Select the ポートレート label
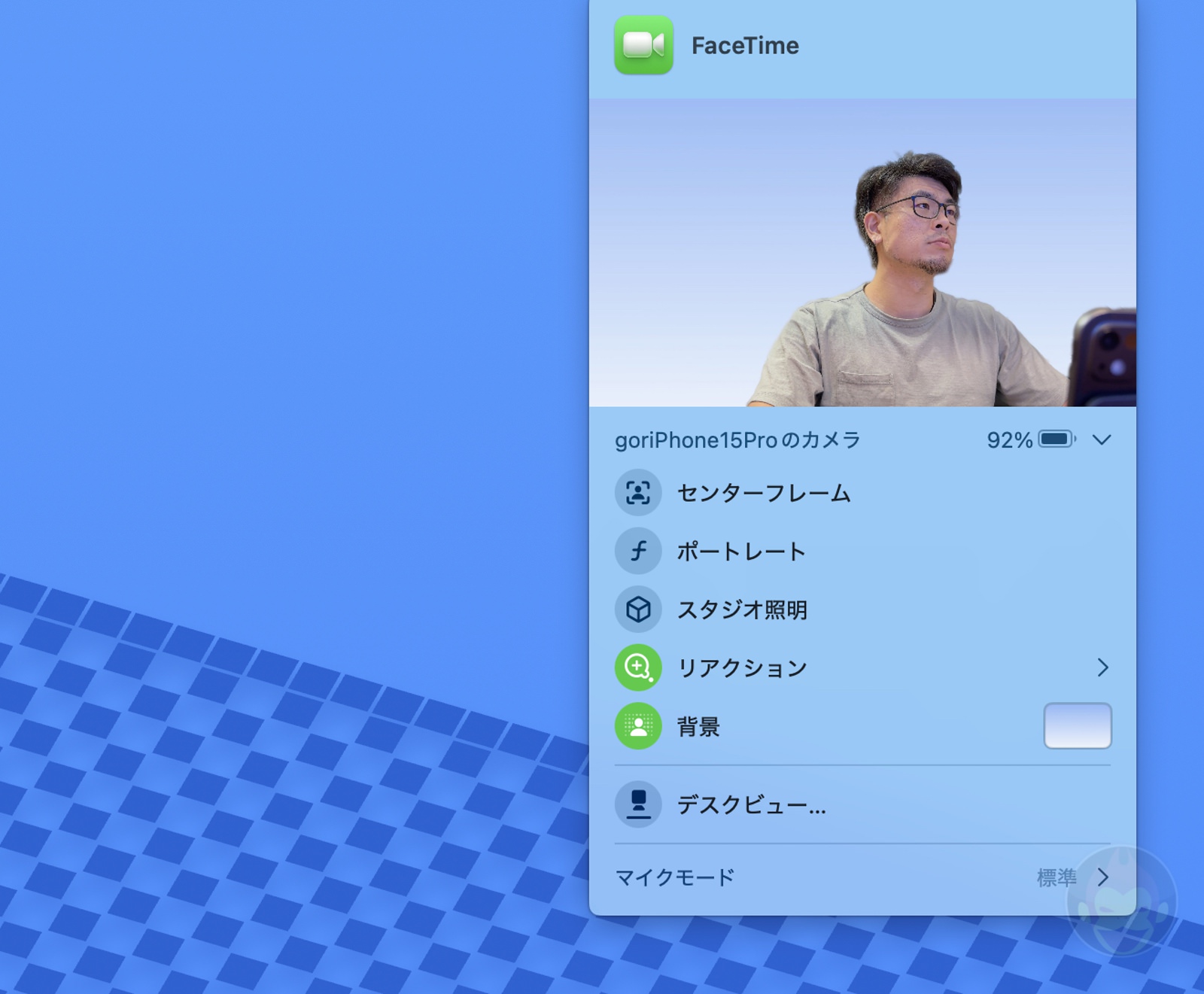1204x994 pixels. coord(741,552)
